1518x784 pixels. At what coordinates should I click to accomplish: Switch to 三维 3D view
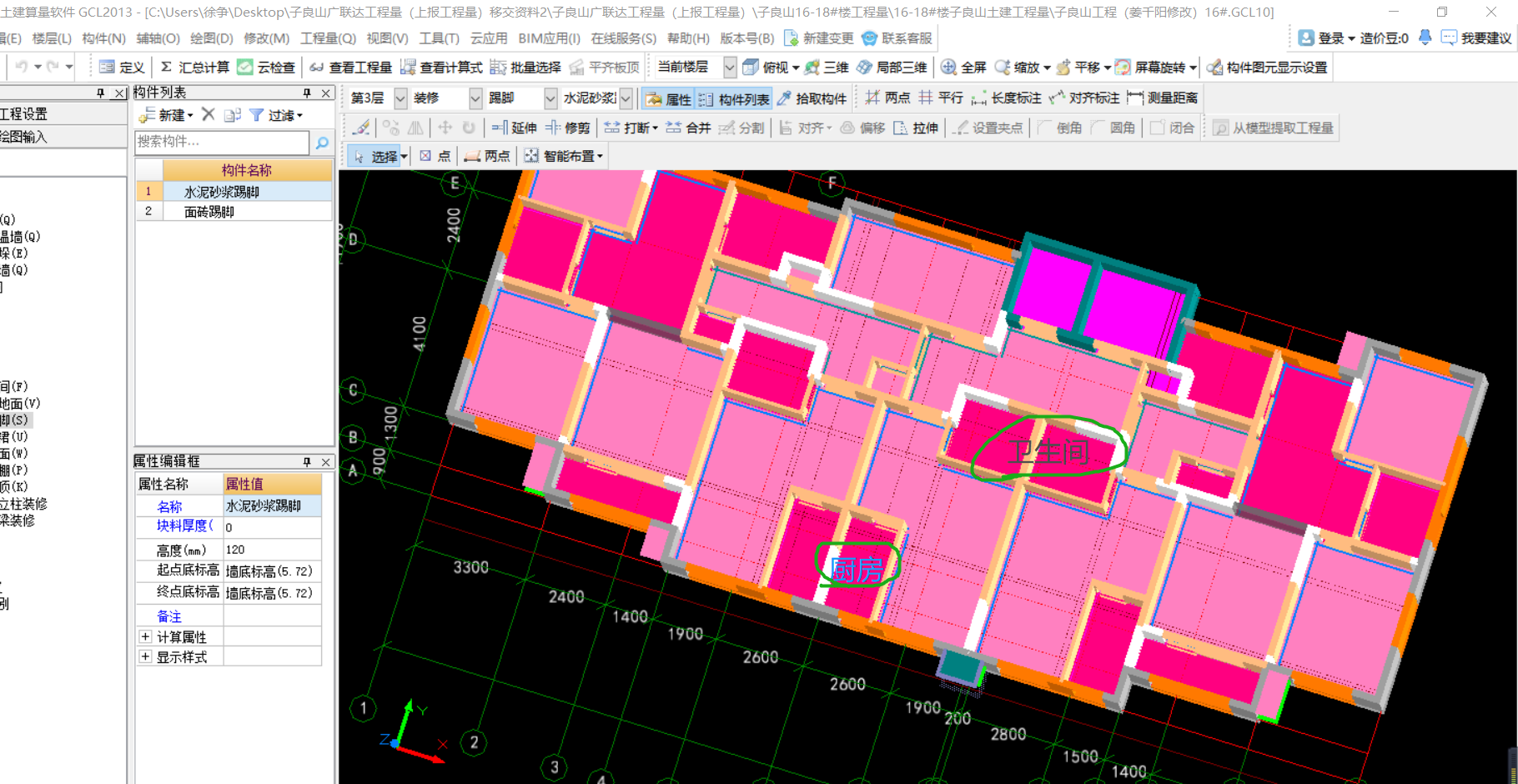coord(826,68)
